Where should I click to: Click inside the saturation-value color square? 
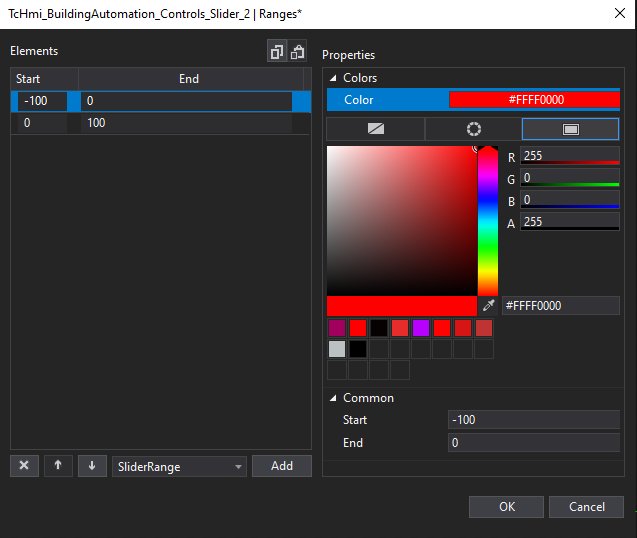point(402,221)
